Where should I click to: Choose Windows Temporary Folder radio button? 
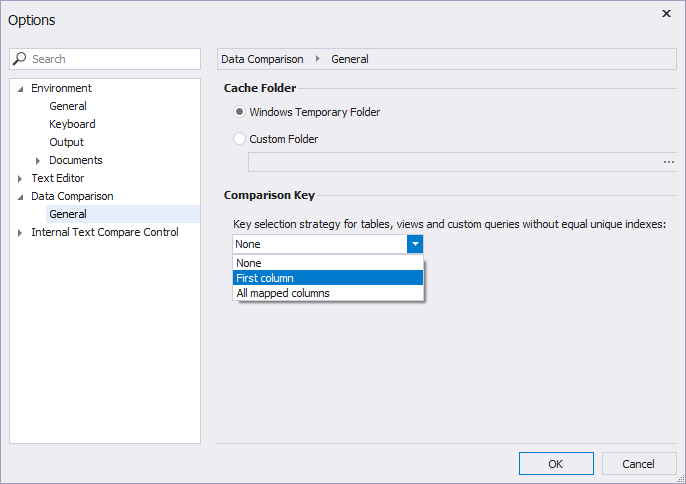coord(239,112)
